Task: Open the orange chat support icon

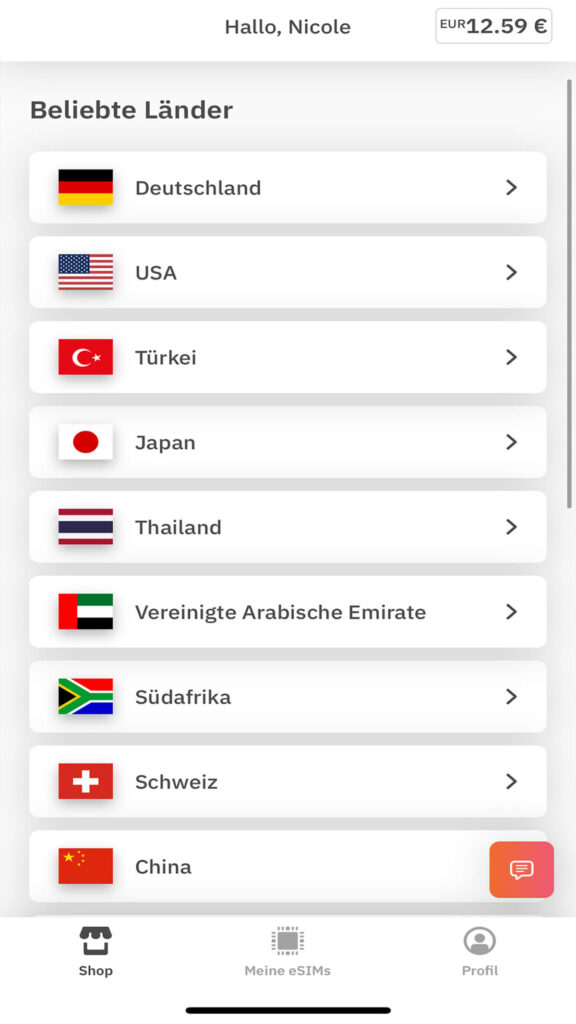Action: [x=521, y=869]
